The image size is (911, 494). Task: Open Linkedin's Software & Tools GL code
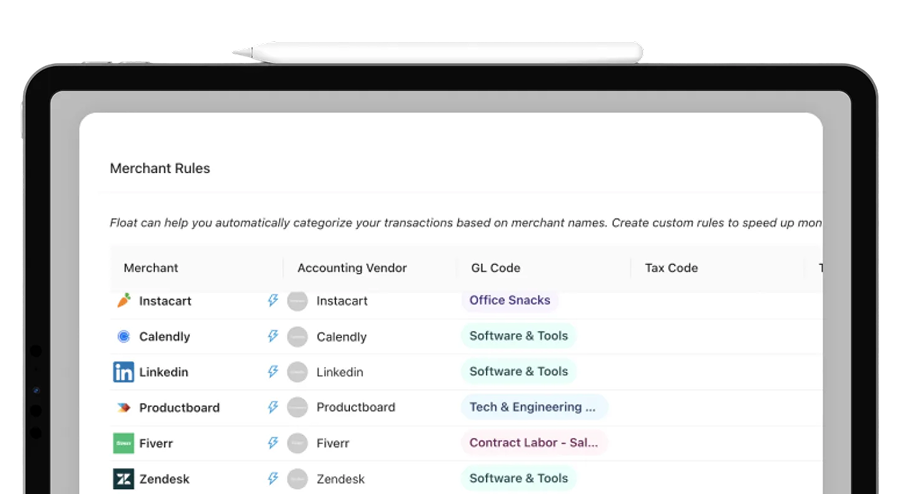coord(518,371)
